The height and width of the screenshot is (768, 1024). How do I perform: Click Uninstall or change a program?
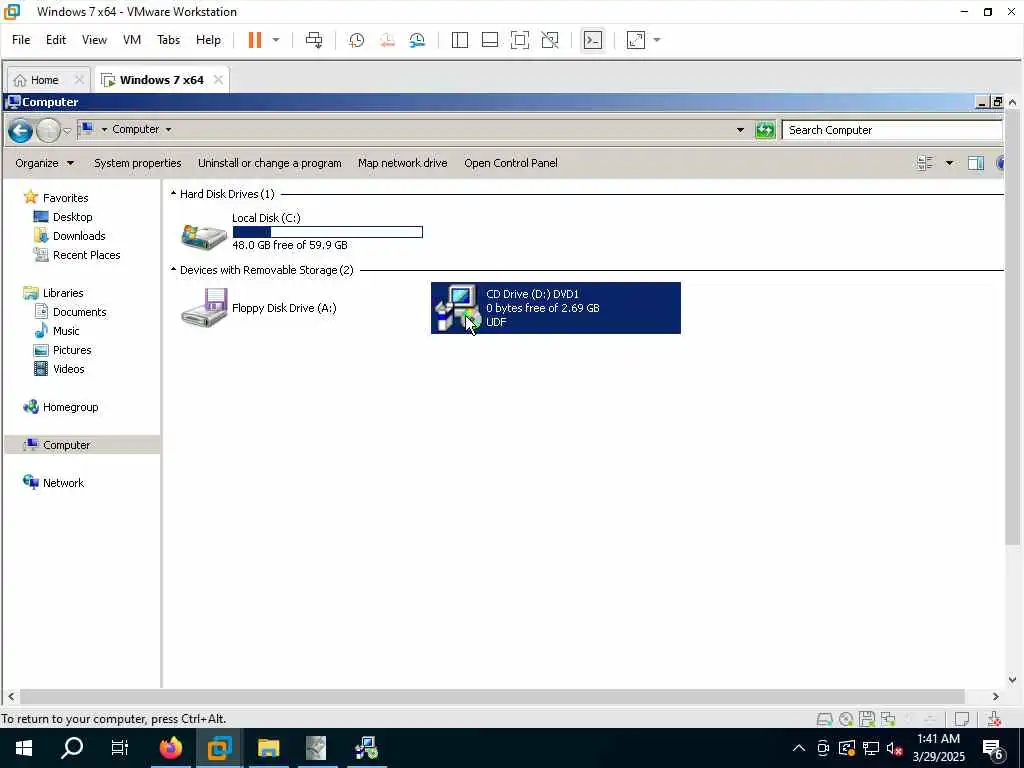(x=270, y=163)
